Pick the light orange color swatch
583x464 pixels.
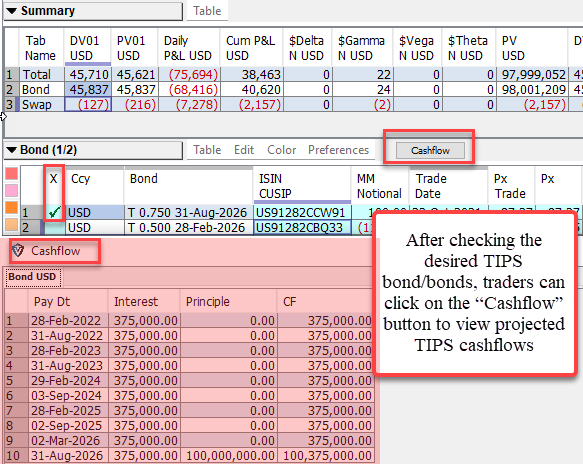(x=12, y=224)
